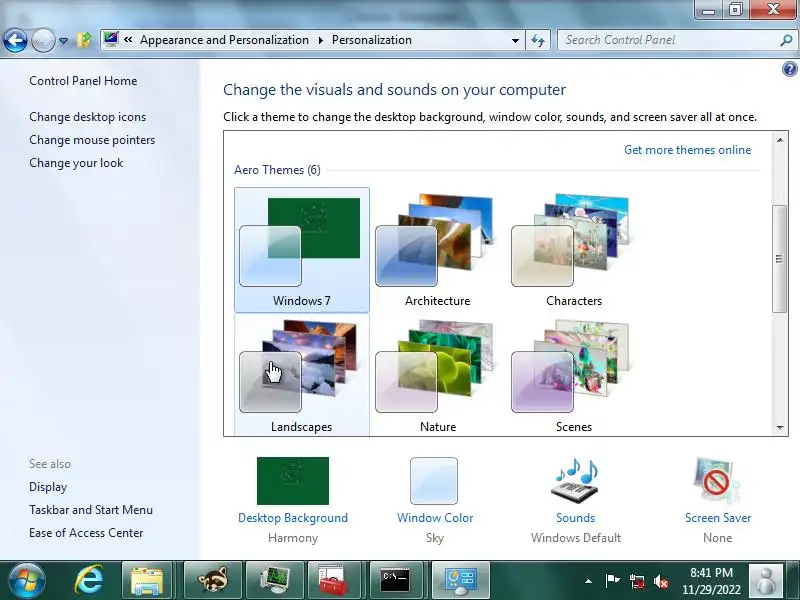The width and height of the screenshot is (800, 600).
Task: Click the Aero Themes (6) heading
Action: [x=277, y=170]
